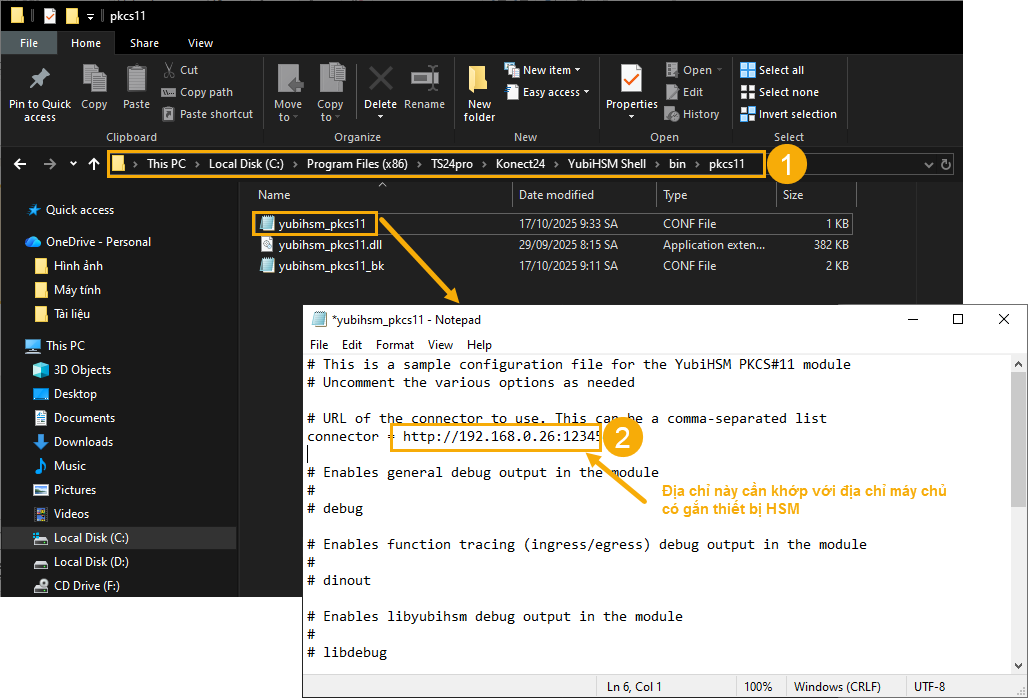Go up one folder level
The image size is (1028, 698).
(94, 164)
